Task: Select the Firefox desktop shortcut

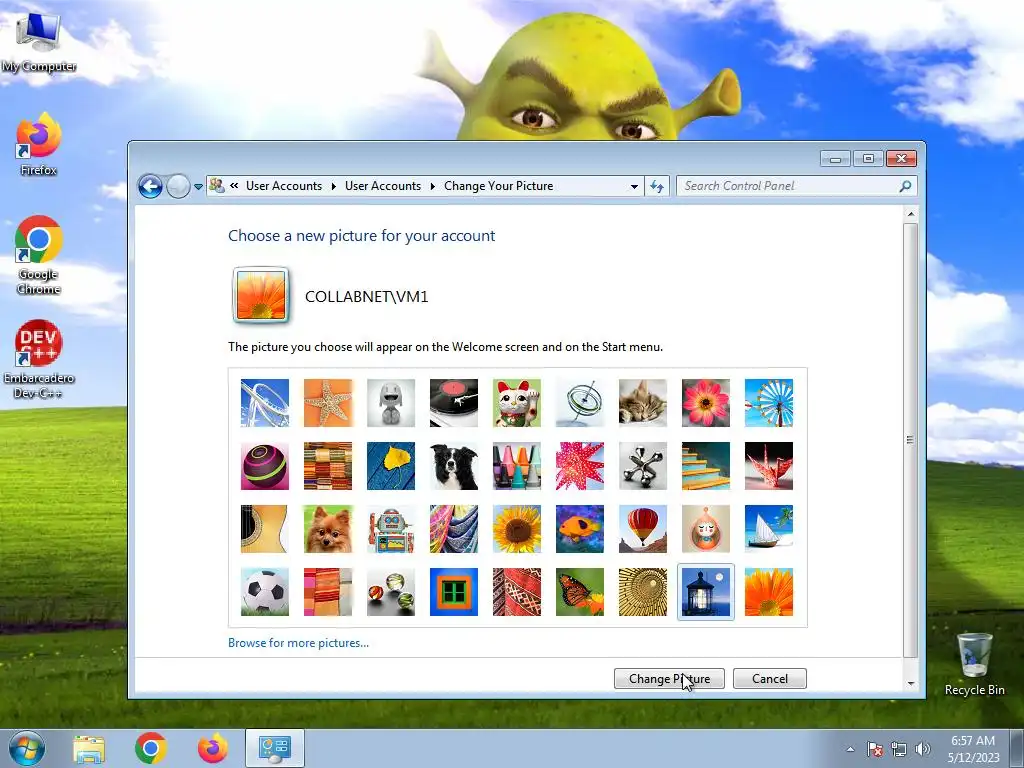Action: 39,144
